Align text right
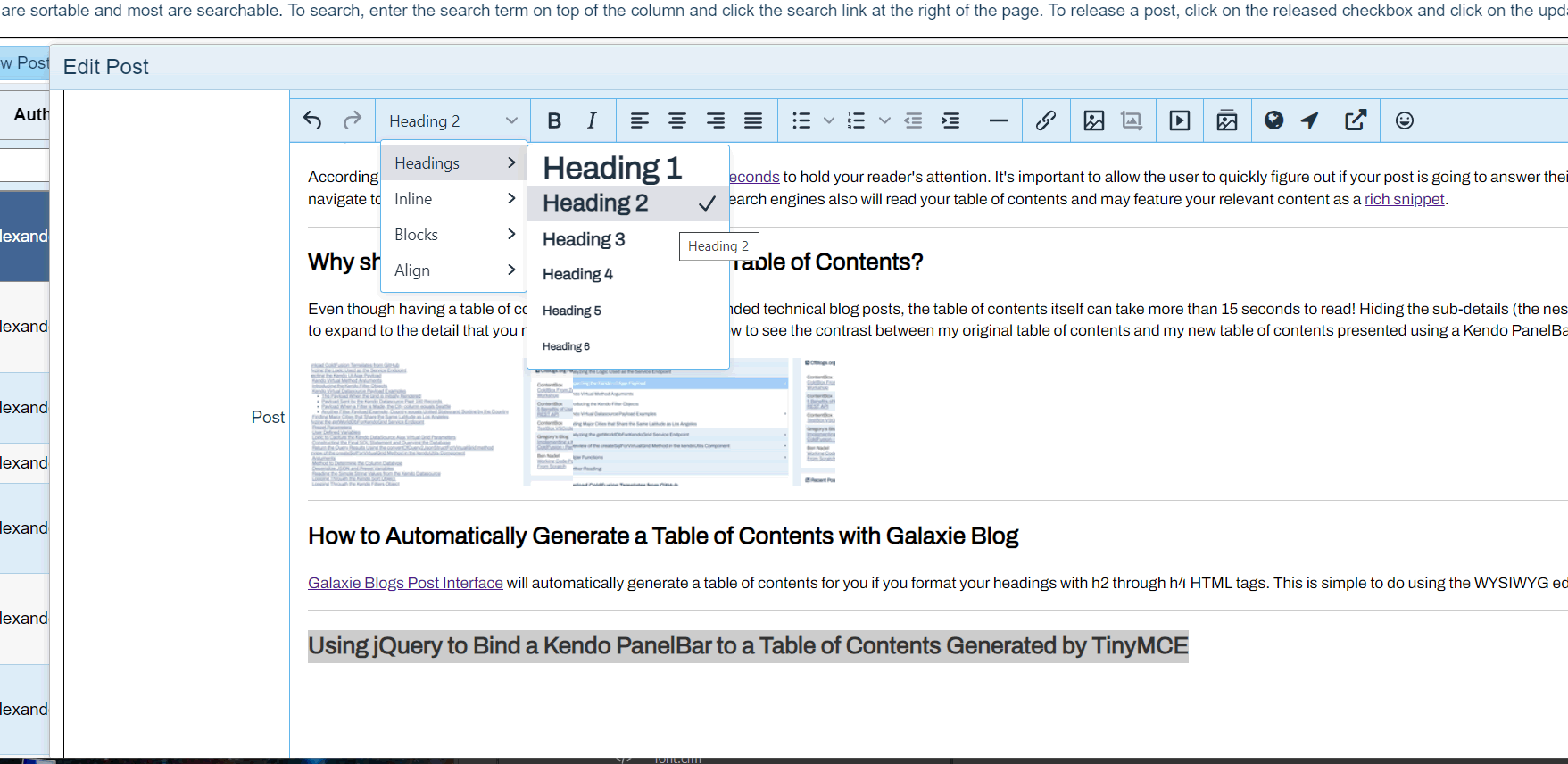The image size is (1568, 764). [x=716, y=120]
